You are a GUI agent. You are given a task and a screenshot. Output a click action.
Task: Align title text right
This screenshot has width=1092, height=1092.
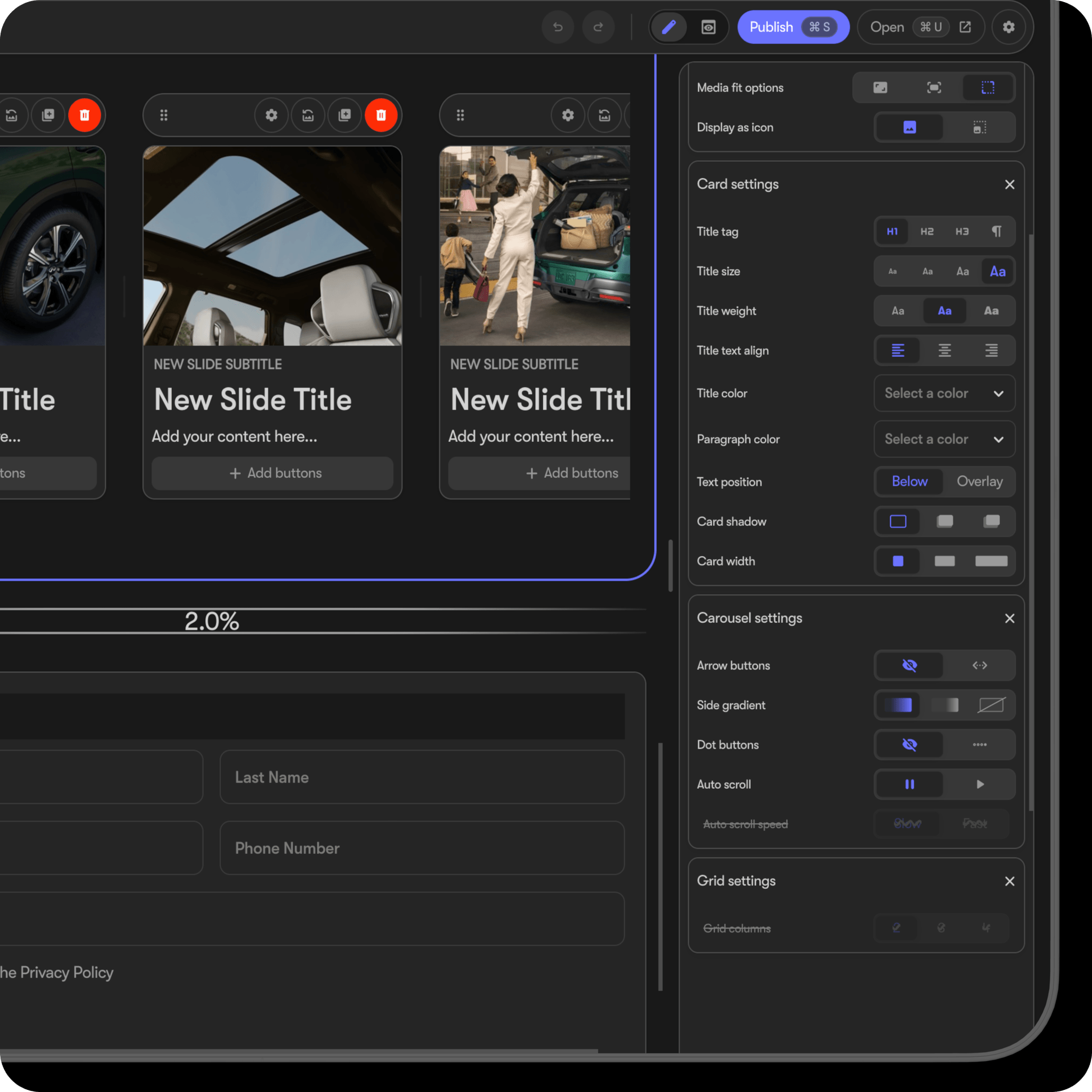991,350
